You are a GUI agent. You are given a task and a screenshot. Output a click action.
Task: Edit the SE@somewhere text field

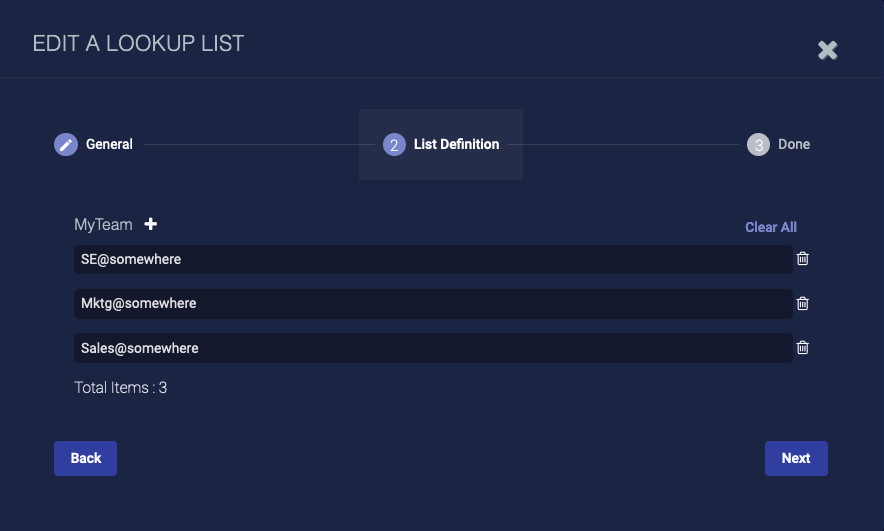point(433,259)
